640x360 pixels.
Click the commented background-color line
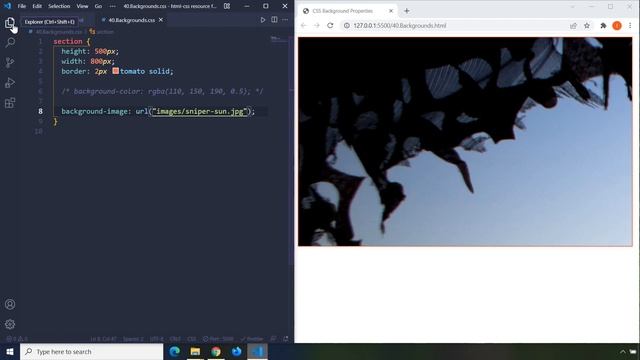(x=162, y=91)
